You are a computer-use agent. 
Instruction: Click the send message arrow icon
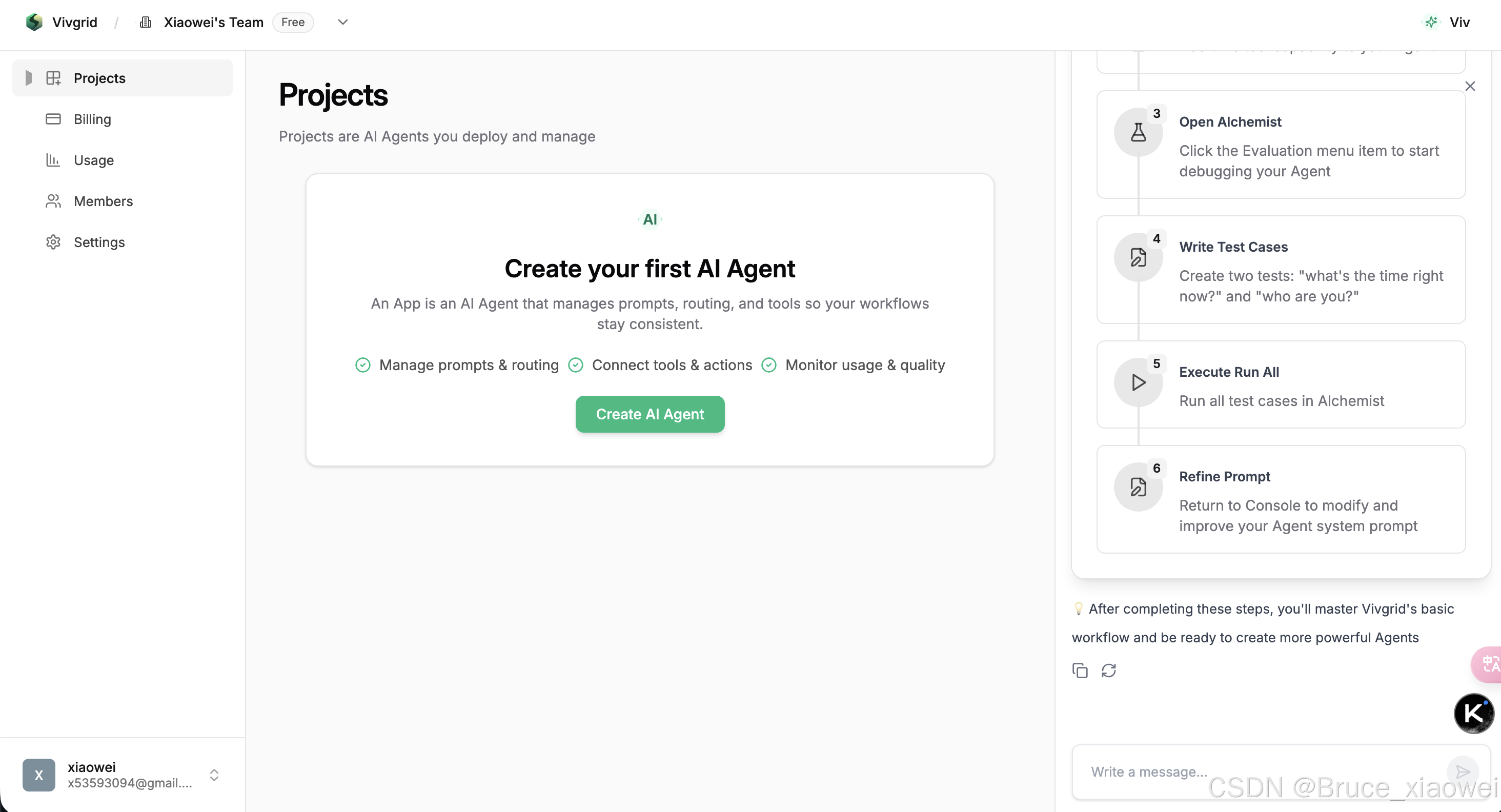(1463, 772)
